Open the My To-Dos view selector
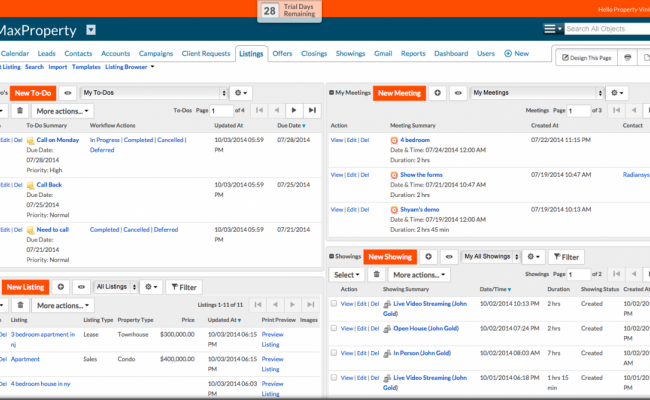Viewport: 650px width, 400px height. coord(154,93)
